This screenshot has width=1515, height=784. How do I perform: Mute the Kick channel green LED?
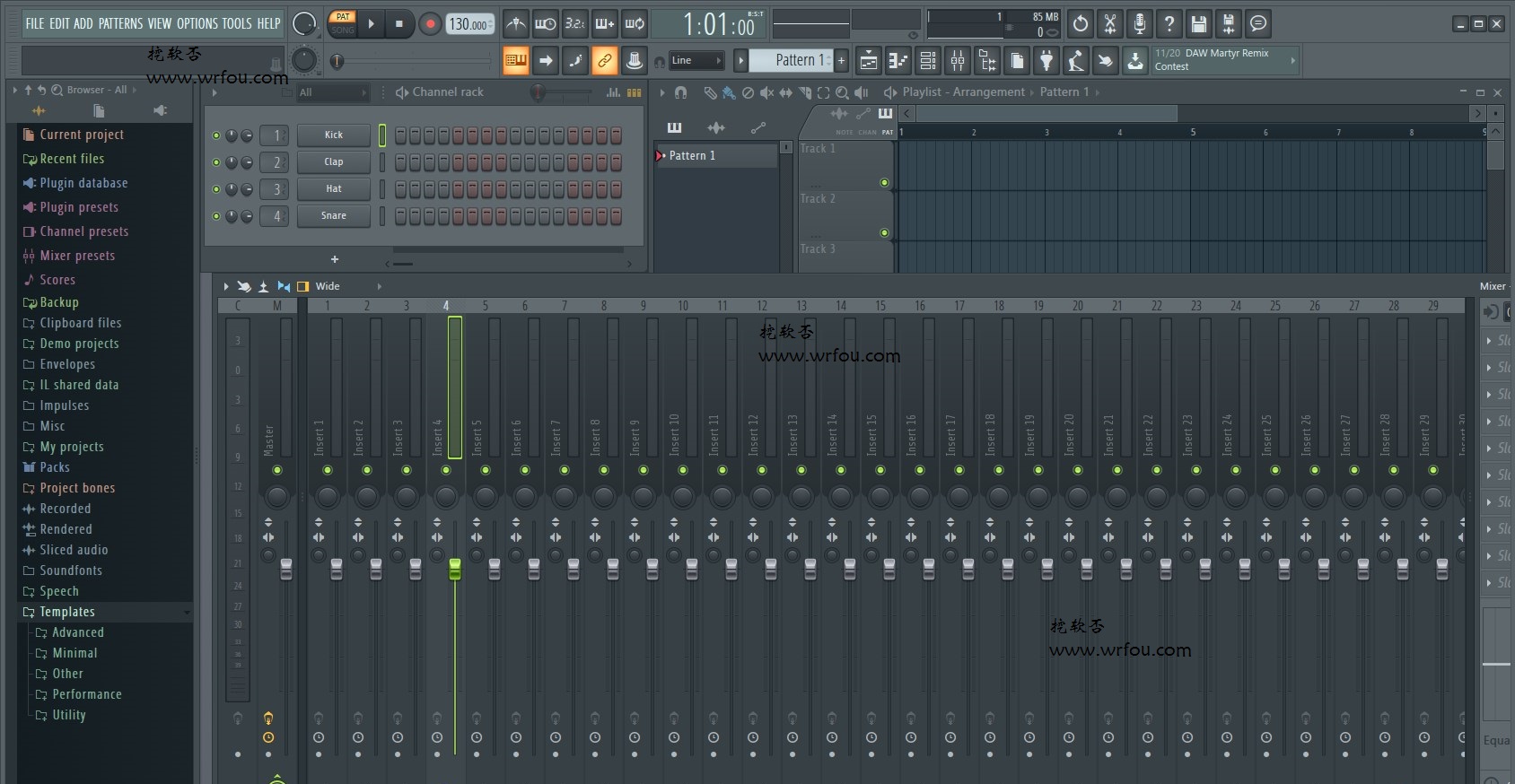coord(216,135)
